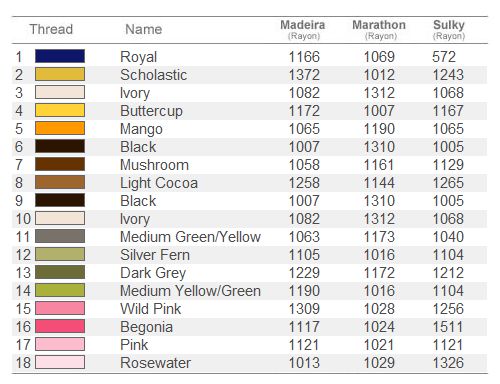Click the Mushroom brown swatch
The image size is (500, 384).
pos(60,164)
